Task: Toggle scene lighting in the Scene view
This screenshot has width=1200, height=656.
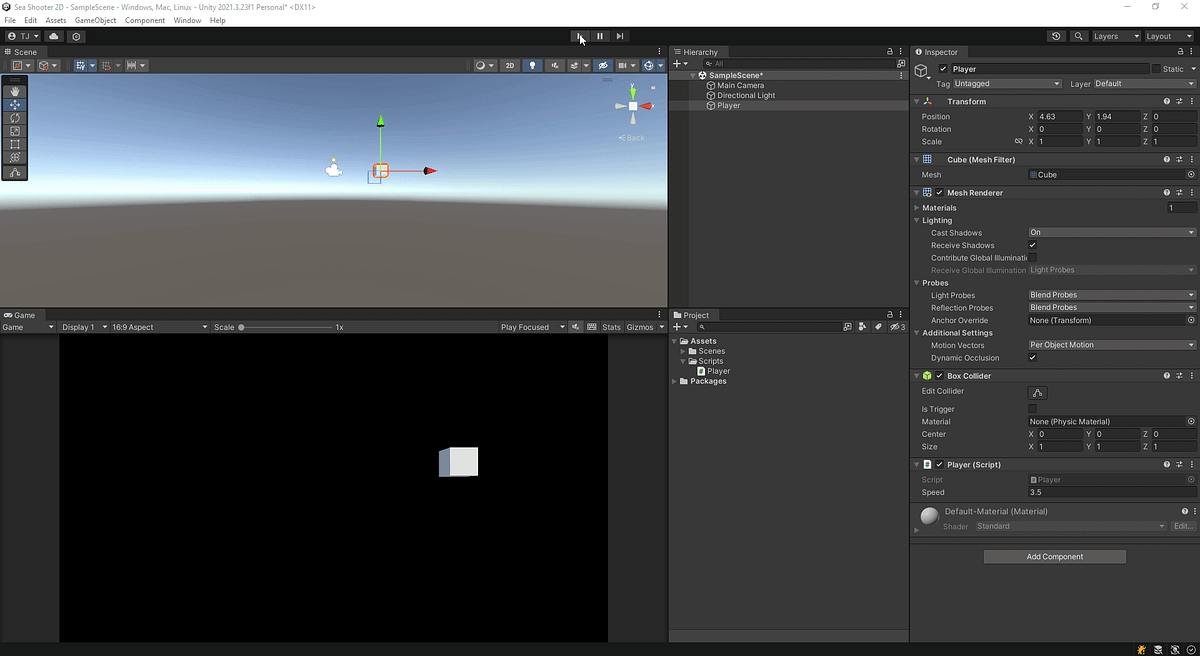Action: click(x=532, y=65)
